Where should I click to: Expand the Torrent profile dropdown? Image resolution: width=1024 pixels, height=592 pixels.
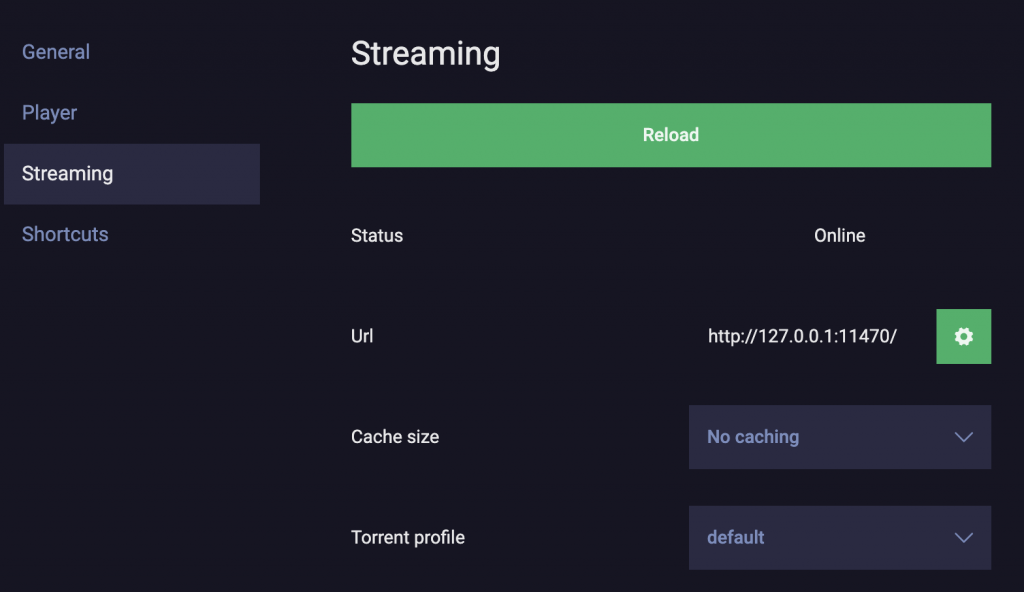(840, 538)
